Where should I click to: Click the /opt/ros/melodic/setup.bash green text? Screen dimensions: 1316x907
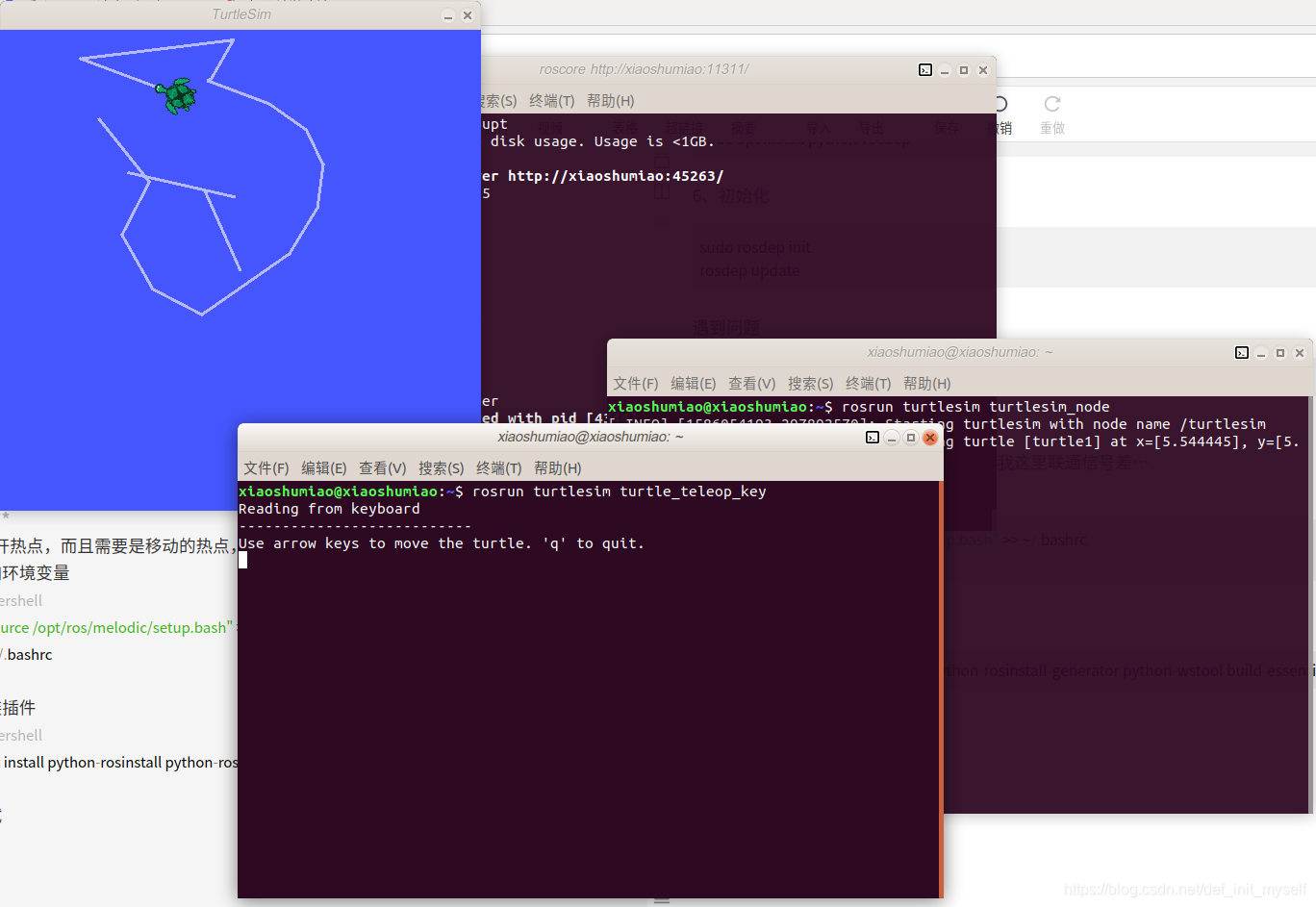(x=133, y=628)
